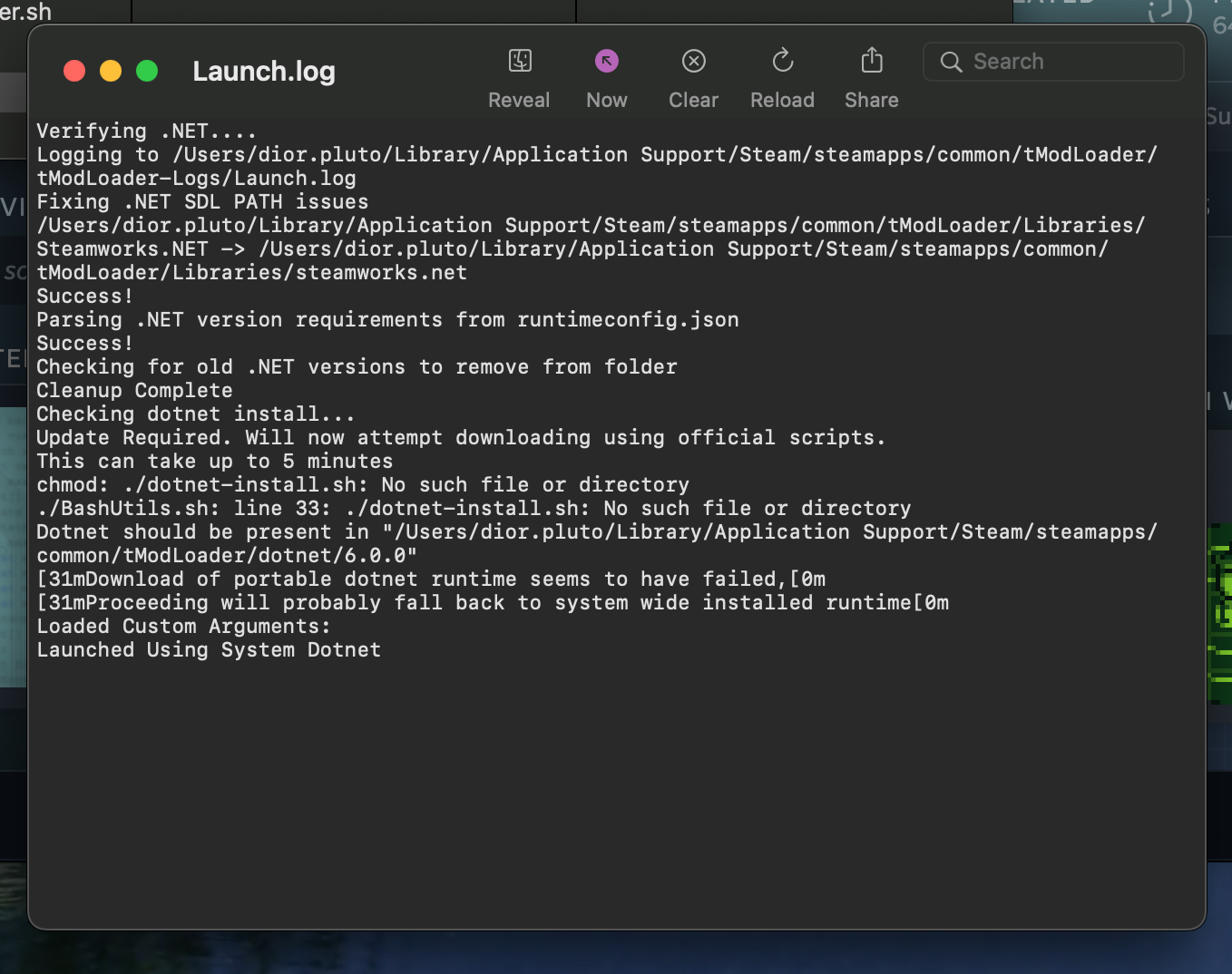Click "tModLoader/Libraries/steamworks.net" path text

click(251, 273)
